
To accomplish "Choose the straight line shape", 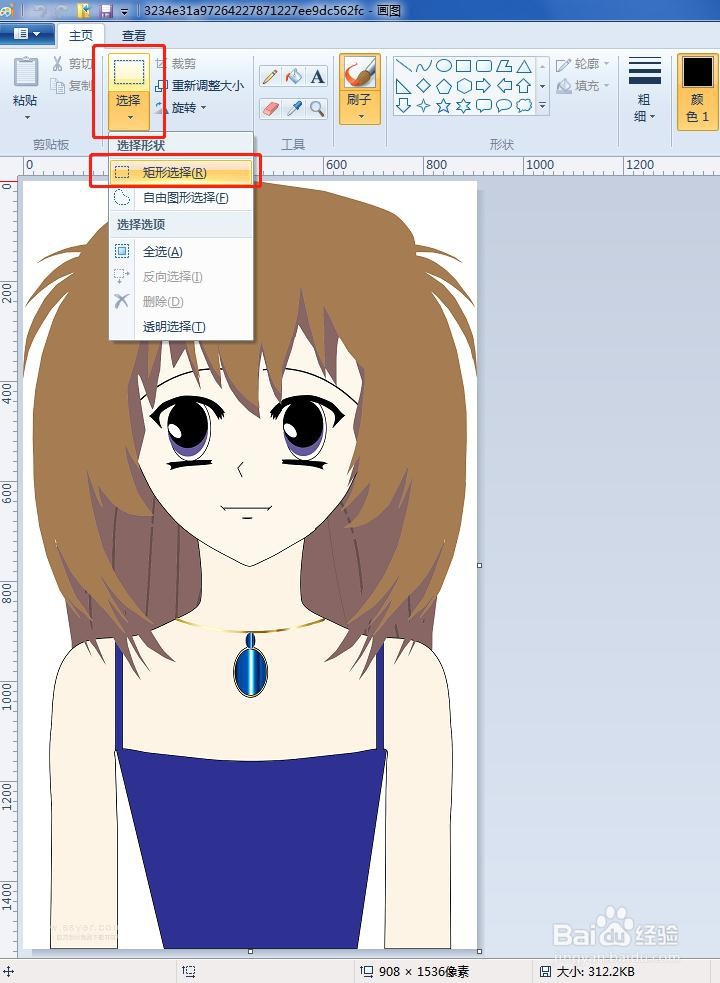I will click(404, 65).
